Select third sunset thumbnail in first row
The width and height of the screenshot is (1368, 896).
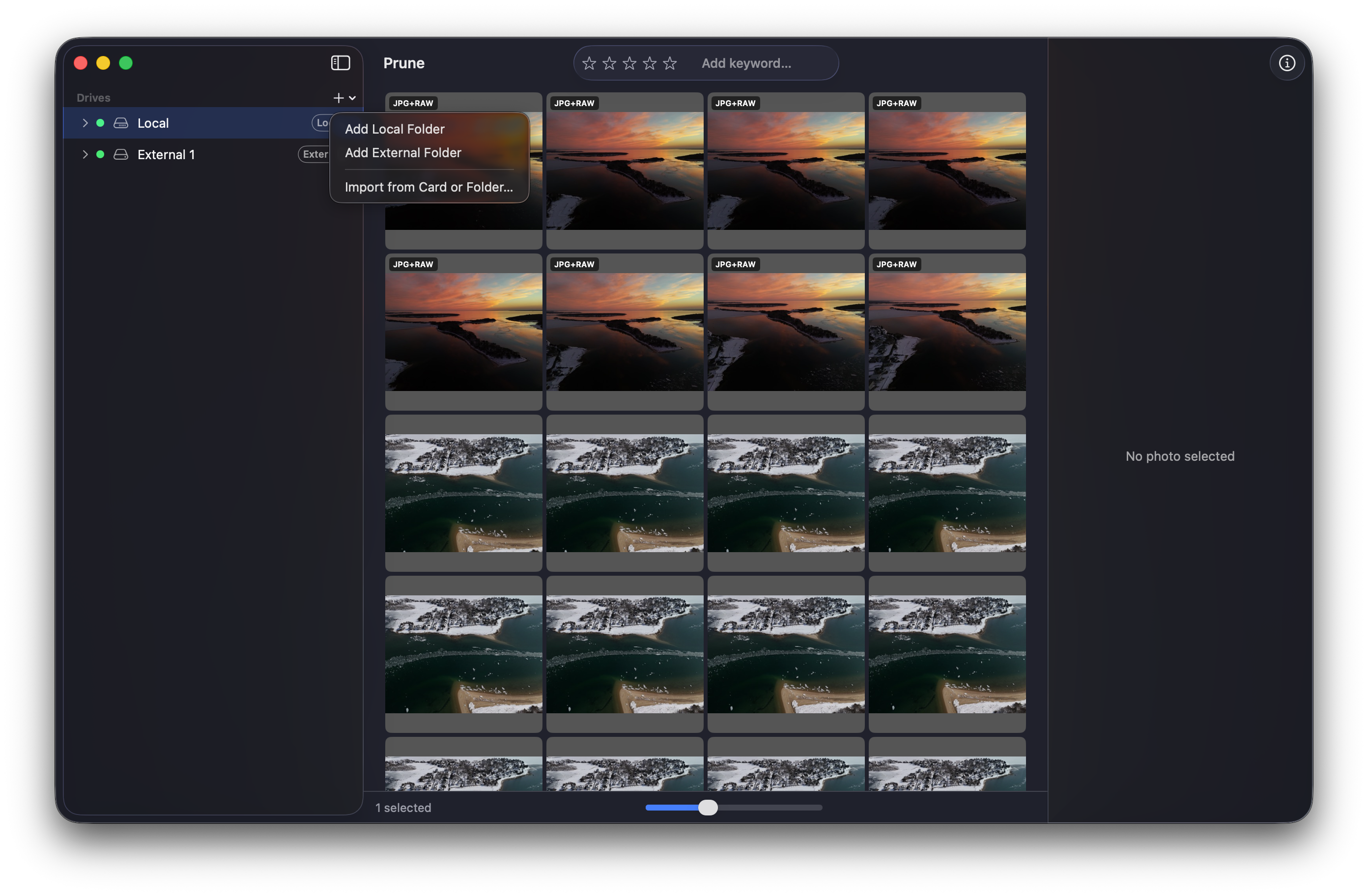(786, 170)
